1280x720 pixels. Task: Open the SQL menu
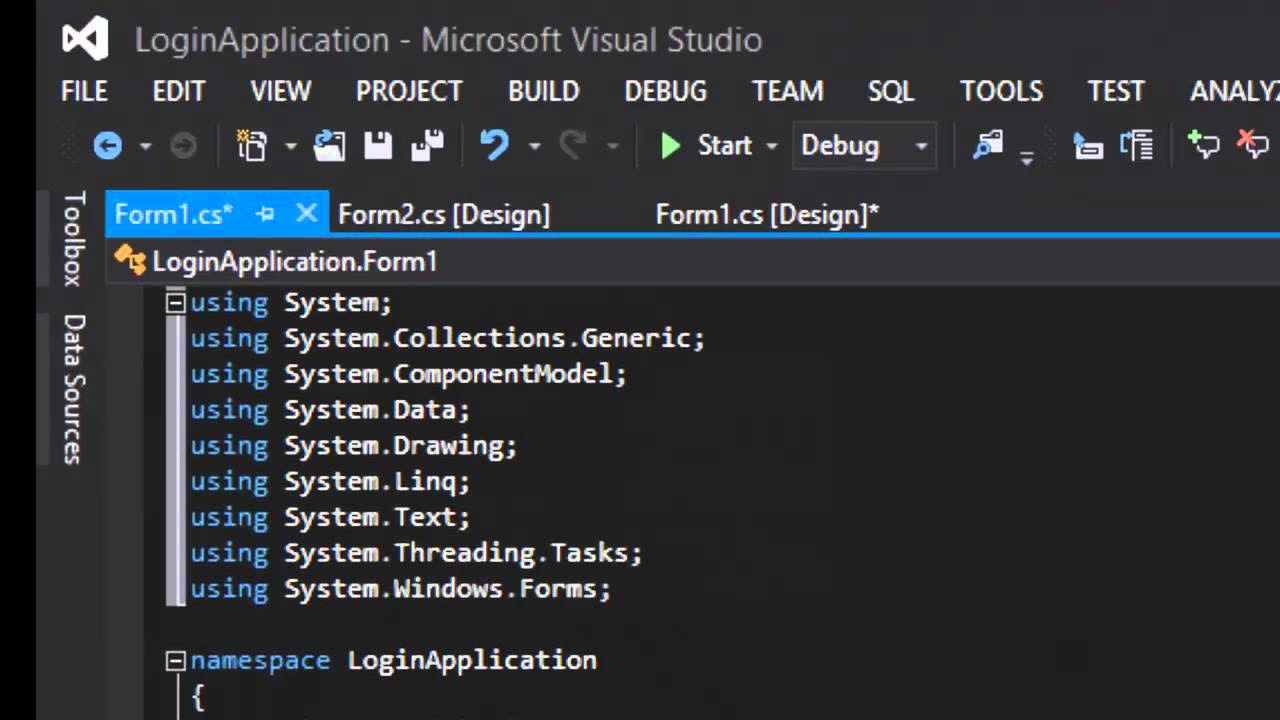pyautogui.click(x=891, y=91)
